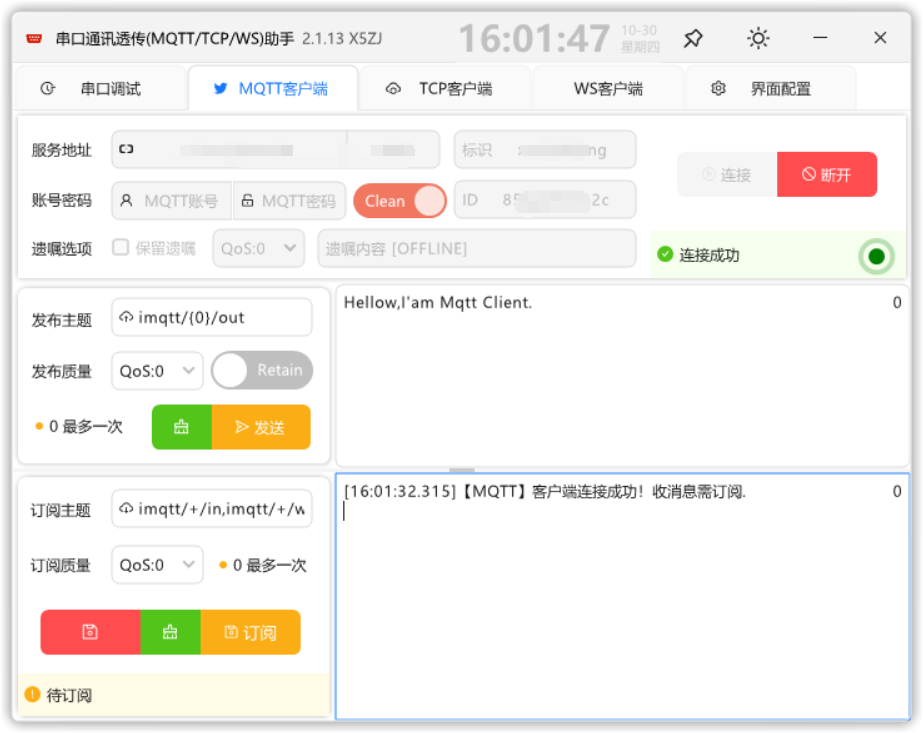Click the 遗嘱内容 [OFFLINE] field
The image size is (923, 733).
[477, 248]
